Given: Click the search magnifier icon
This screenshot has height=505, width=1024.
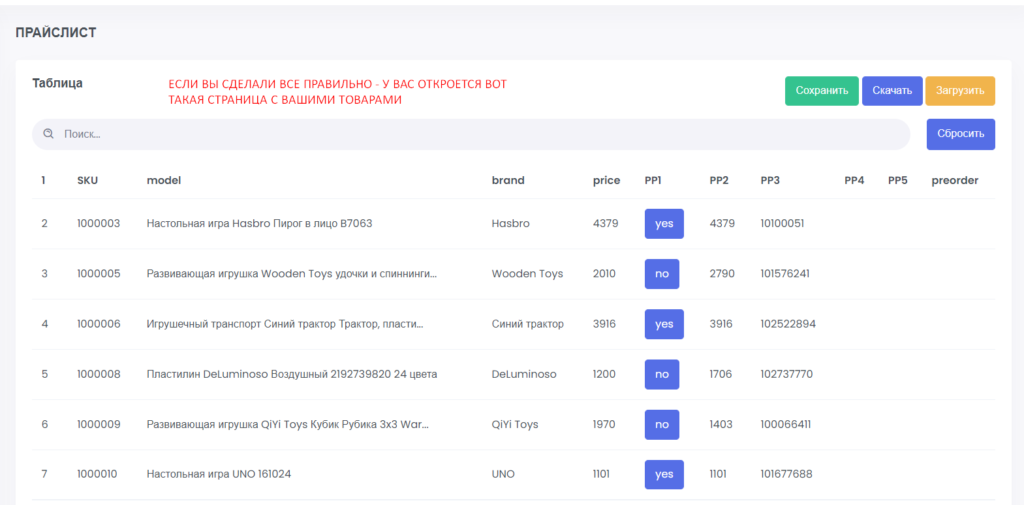Looking at the screenshot, I should tap(48, 134).
